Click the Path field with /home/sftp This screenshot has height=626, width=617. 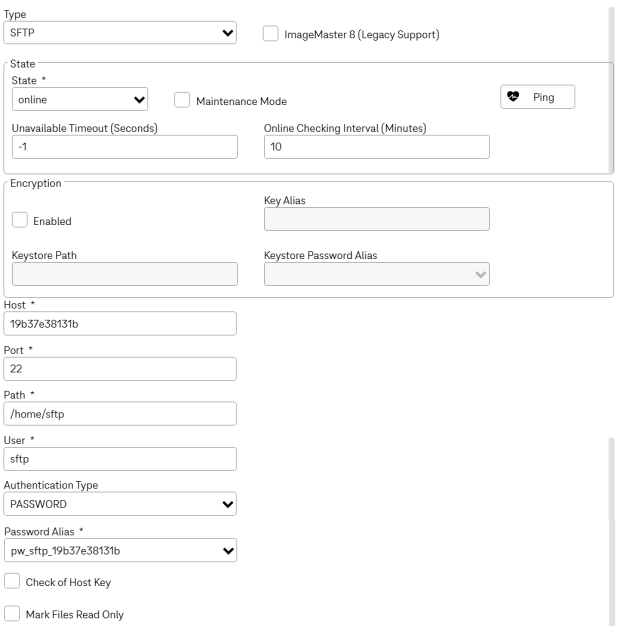(120, 414)
